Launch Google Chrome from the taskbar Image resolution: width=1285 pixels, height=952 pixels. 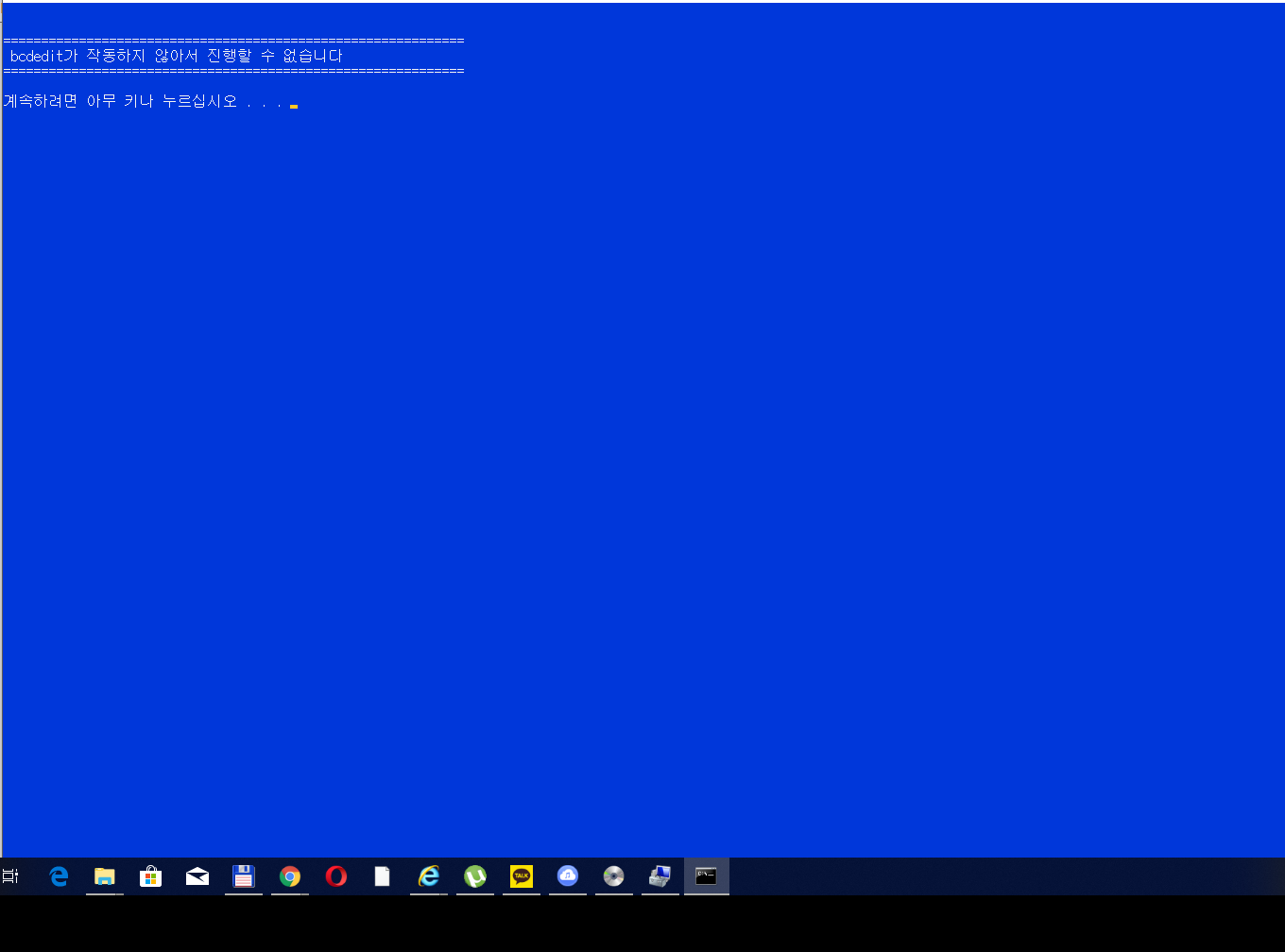(x=290, y=876)
